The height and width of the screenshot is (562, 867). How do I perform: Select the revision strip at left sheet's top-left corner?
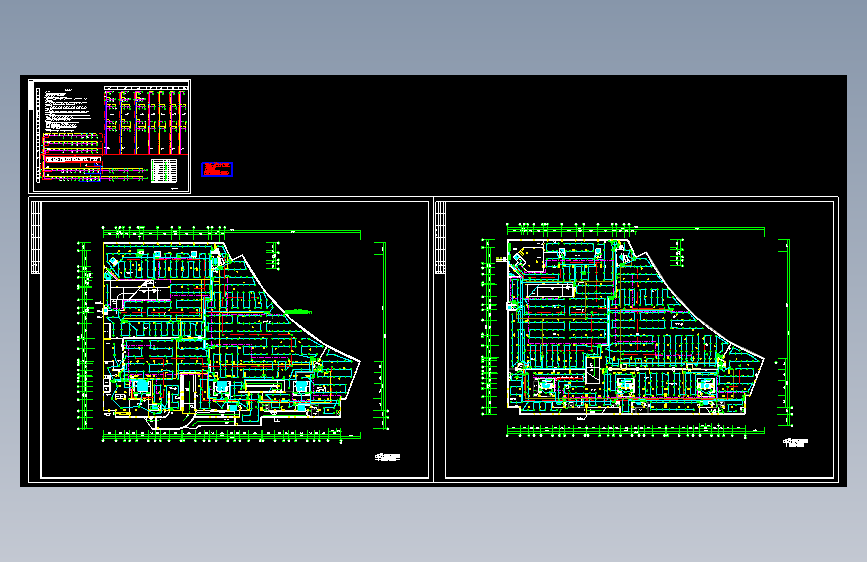click(x=35, y=237)
